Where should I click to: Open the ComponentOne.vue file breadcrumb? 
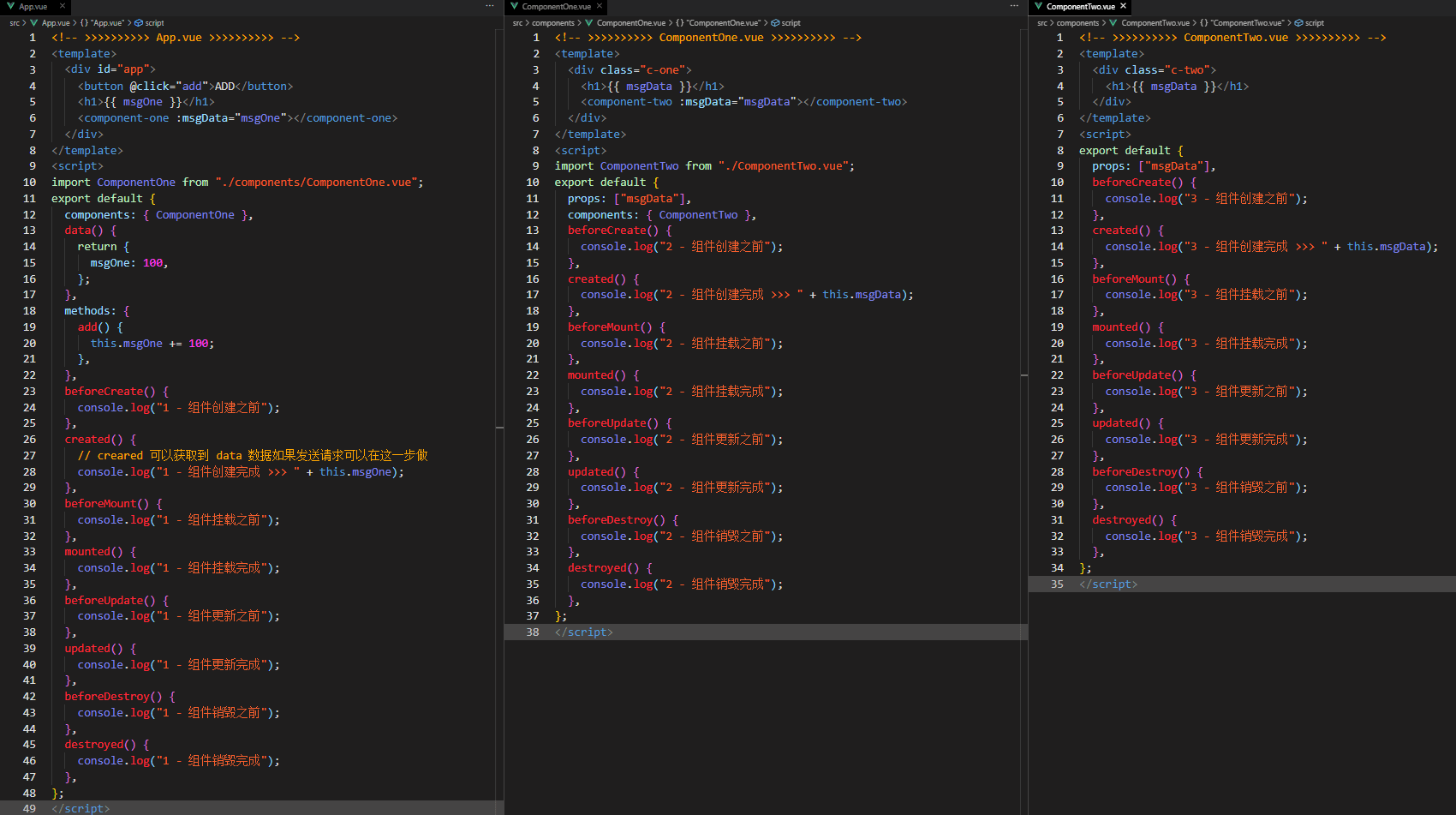coord(625,23)
